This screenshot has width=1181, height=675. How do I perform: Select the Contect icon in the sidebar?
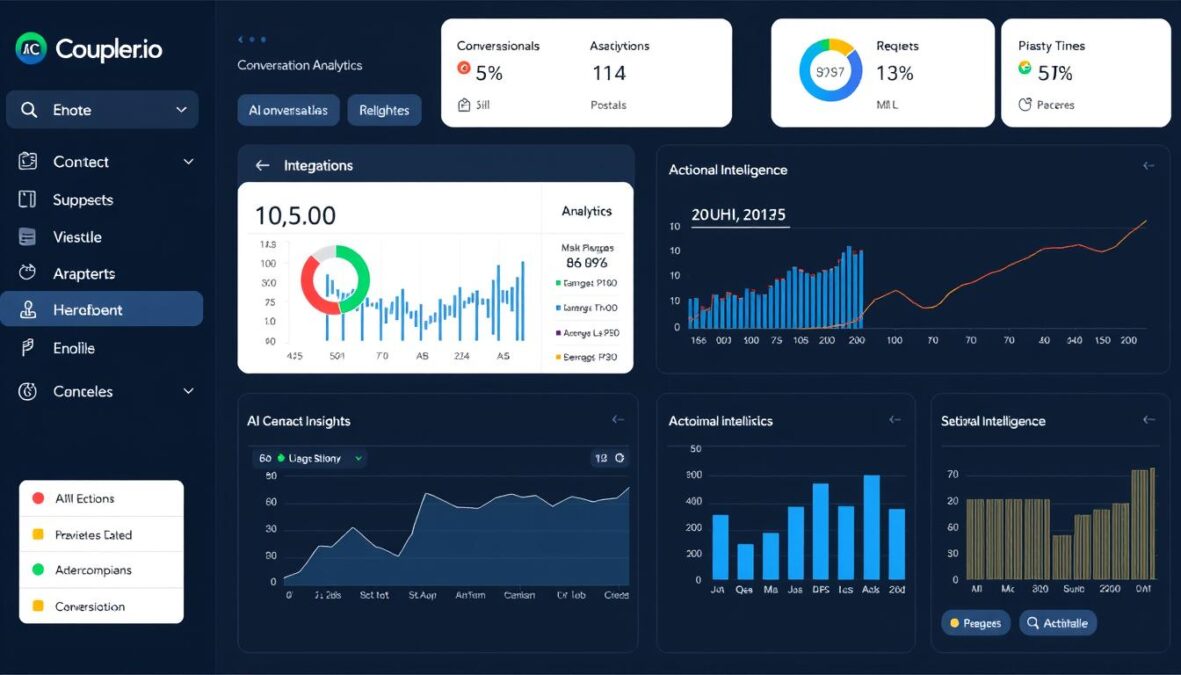point(25,161)
